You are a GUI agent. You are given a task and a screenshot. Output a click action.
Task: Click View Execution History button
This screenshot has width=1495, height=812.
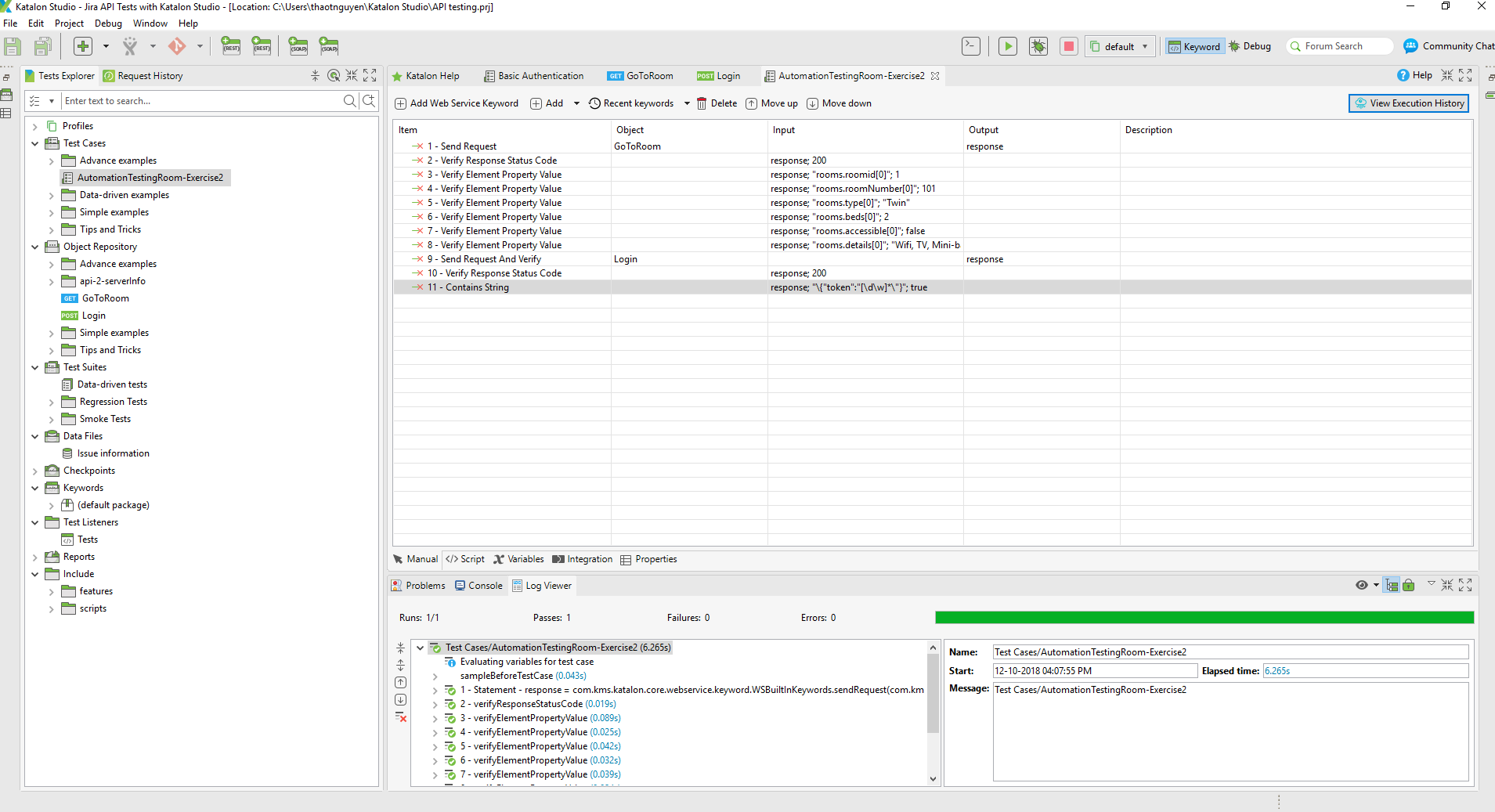tap(1409, 103)
